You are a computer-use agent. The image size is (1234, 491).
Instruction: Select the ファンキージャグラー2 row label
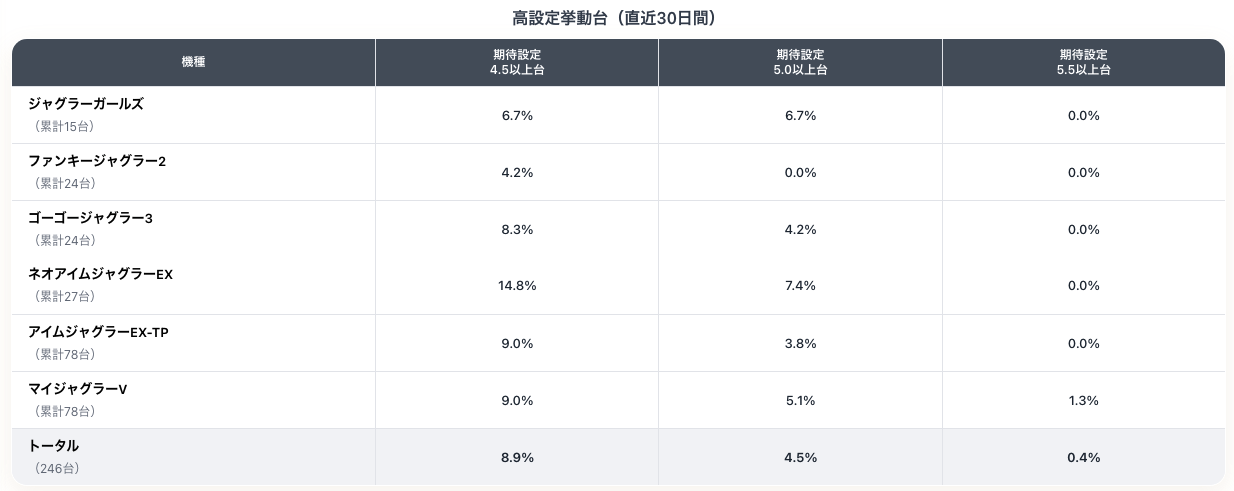coord(97,161)
